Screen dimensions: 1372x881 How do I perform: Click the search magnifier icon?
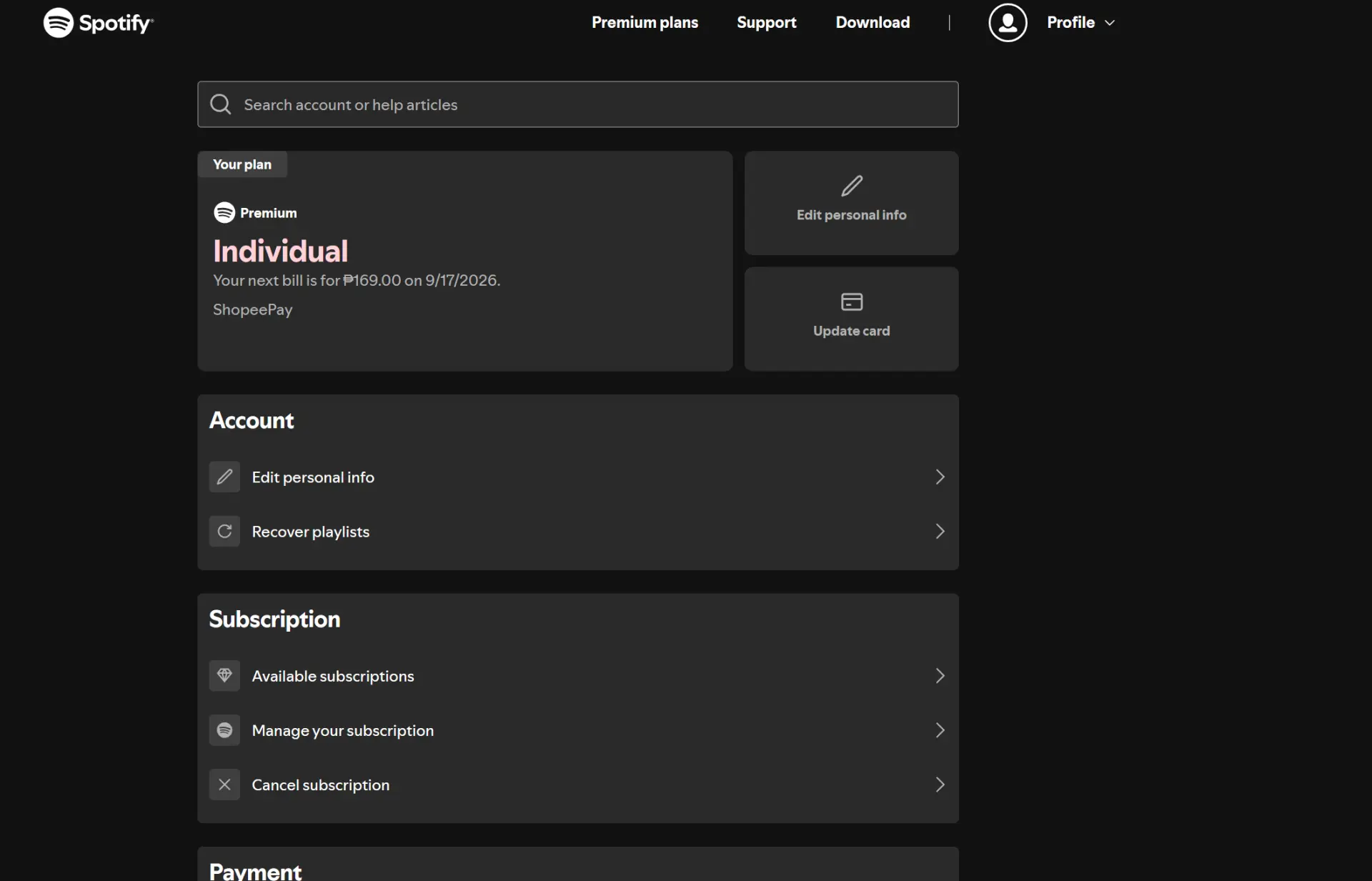click(x=221, y=104)
